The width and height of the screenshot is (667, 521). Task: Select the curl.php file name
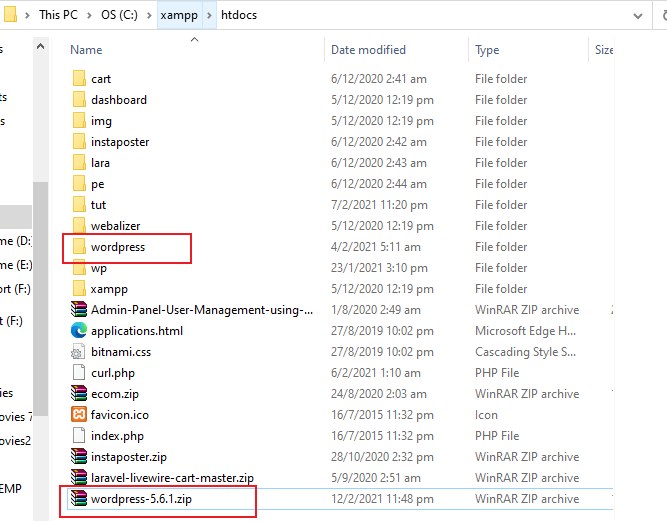point(113,373)
